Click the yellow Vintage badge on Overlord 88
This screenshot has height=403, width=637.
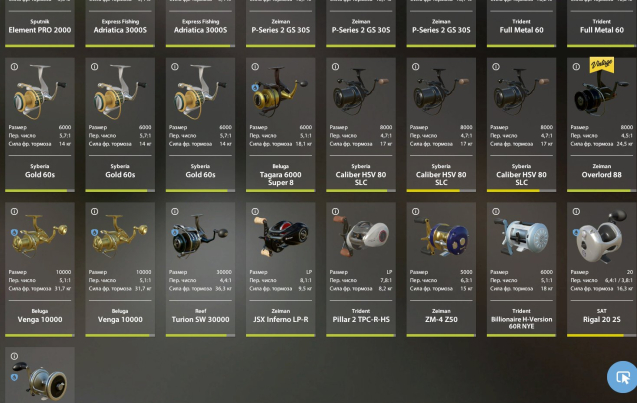click(x=601, y=65)
